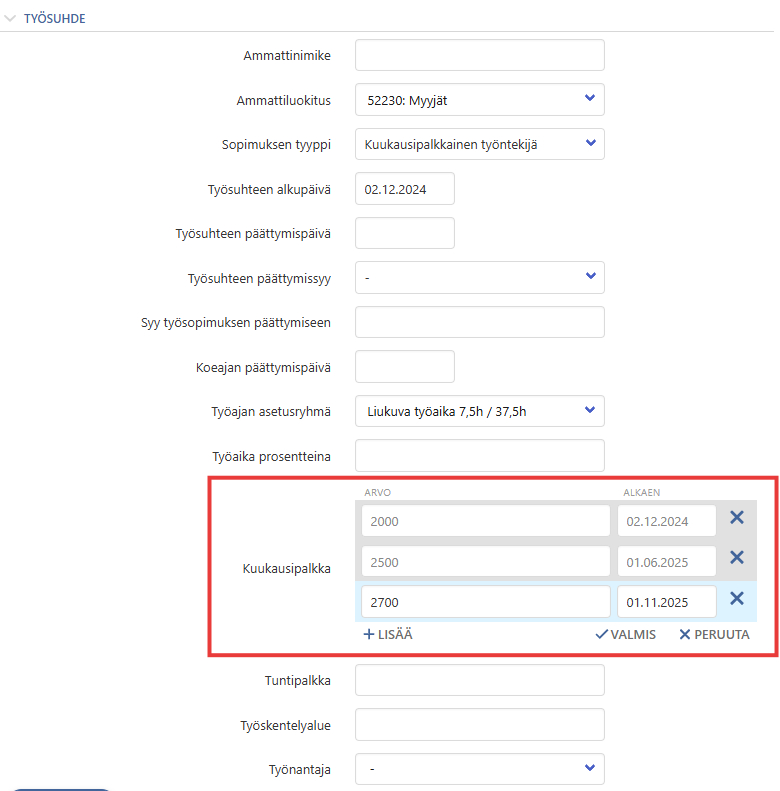Click the Työsuhteen päättymispäivä field

(405, 233)
